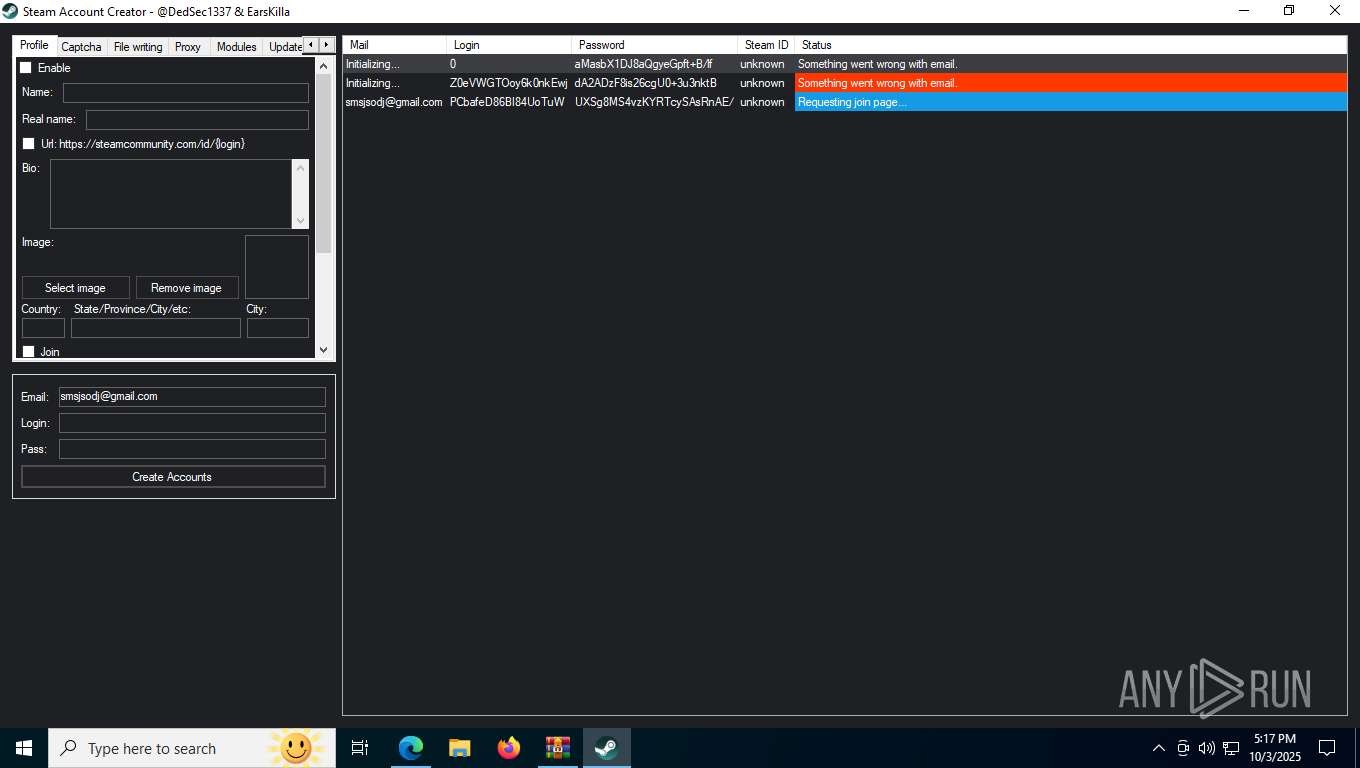Open WinRAR from the taskbar
The width and height of the screenshot is (1360, 768).
click(x=557, y=748)
